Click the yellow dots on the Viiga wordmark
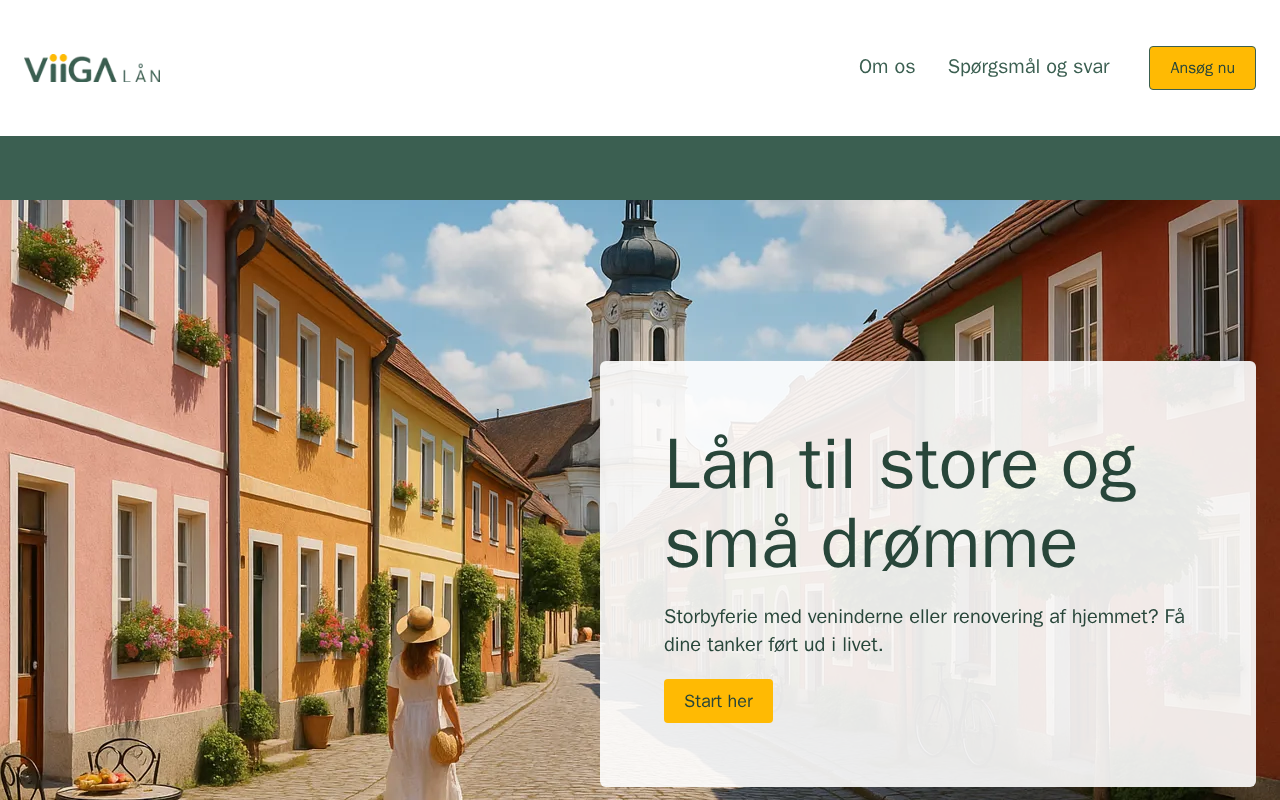1280x800 pixels. 59,58
